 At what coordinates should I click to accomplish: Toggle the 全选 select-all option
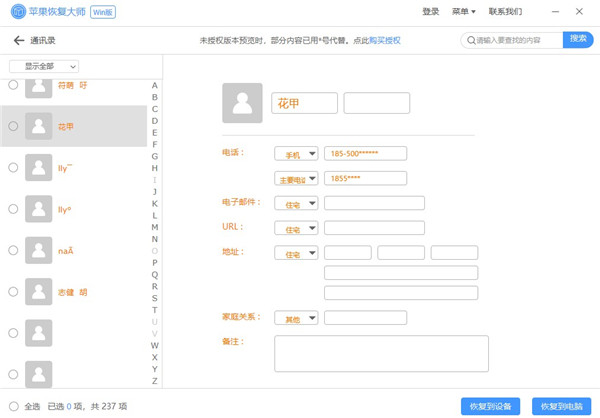pos(13,406)
